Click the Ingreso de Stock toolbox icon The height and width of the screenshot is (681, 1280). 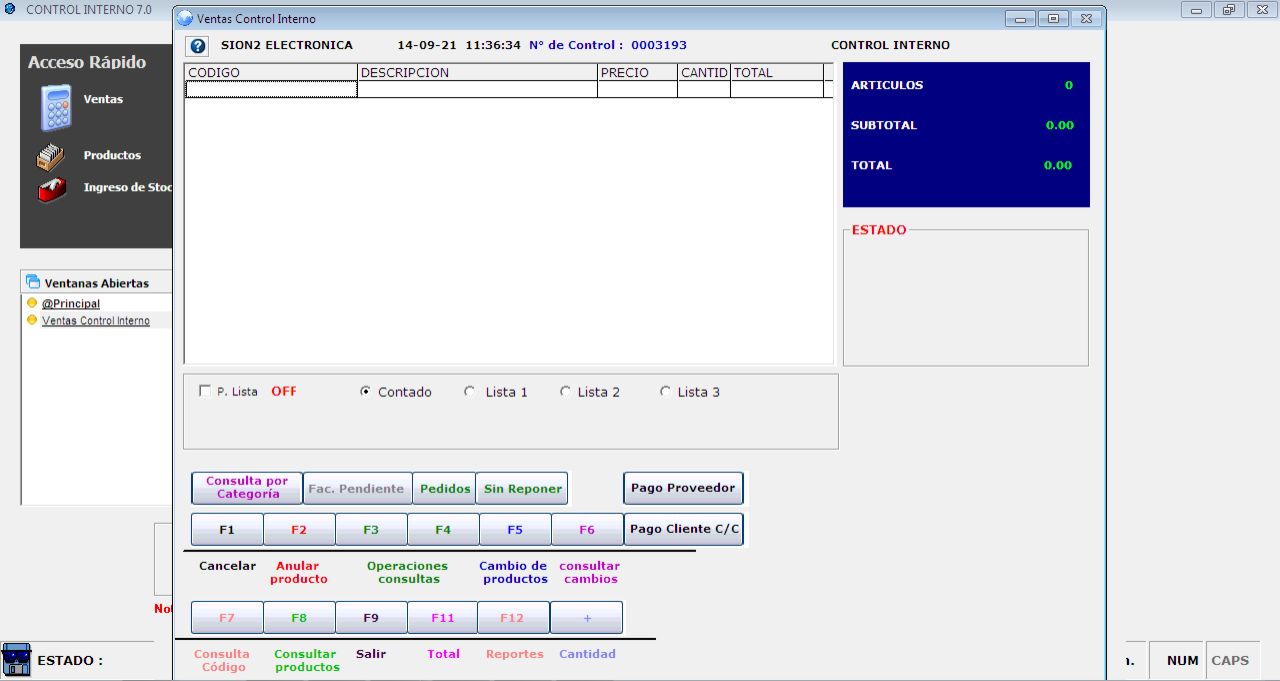(51, 189)
